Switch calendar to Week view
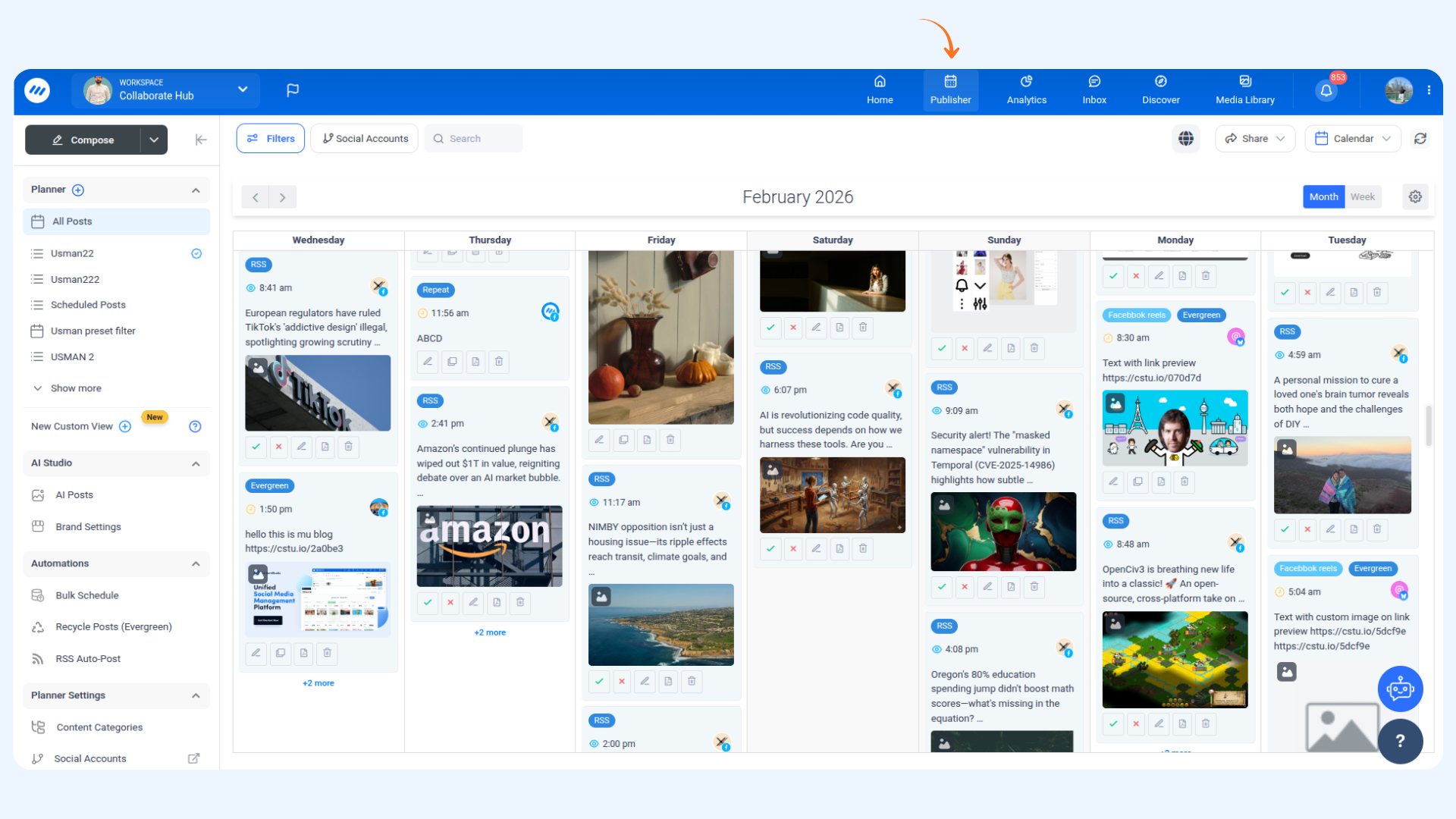This screenshot has width=1456, height=819. coord(1362,197)
